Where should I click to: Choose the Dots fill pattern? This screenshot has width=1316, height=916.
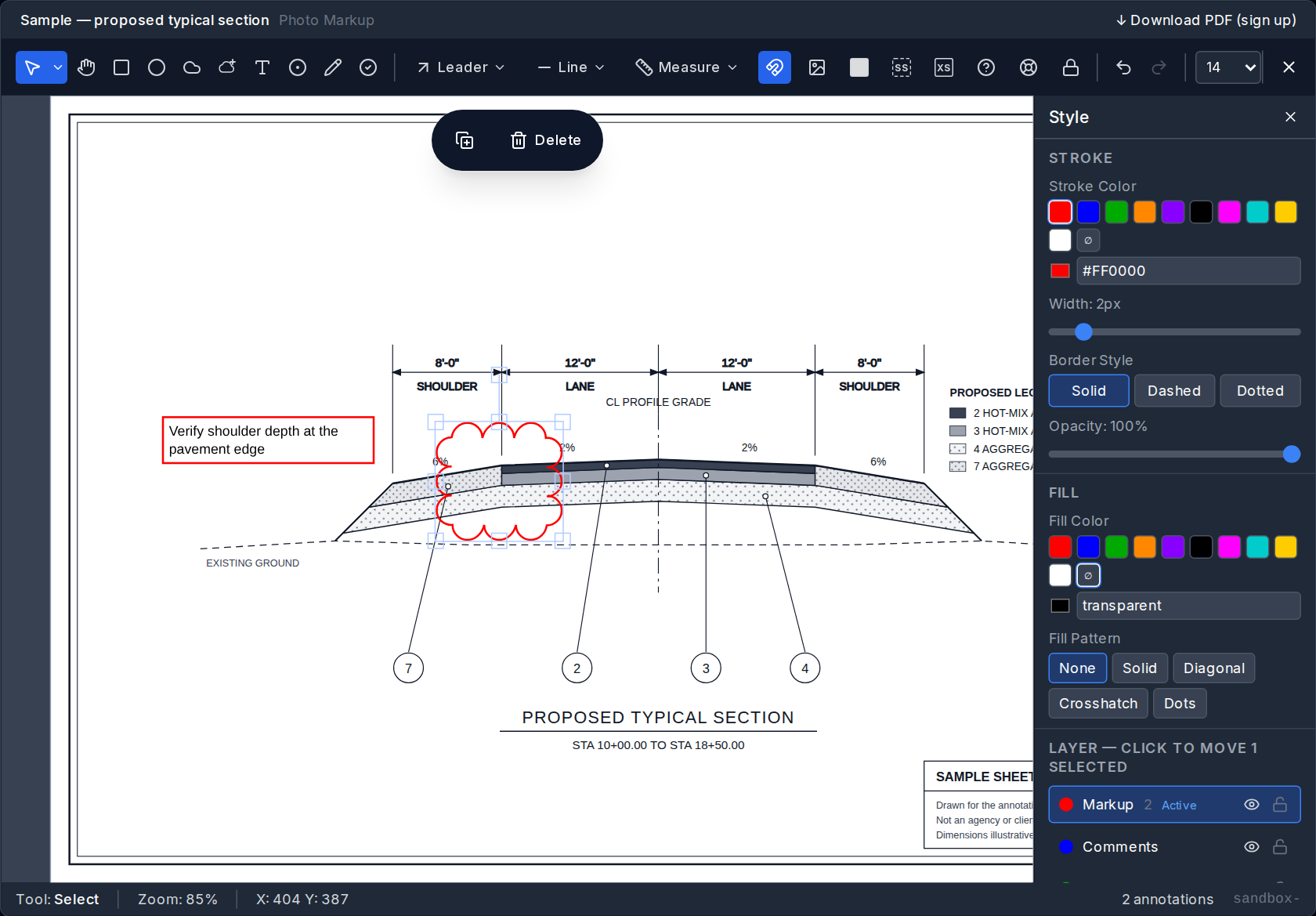point(1180,704)
